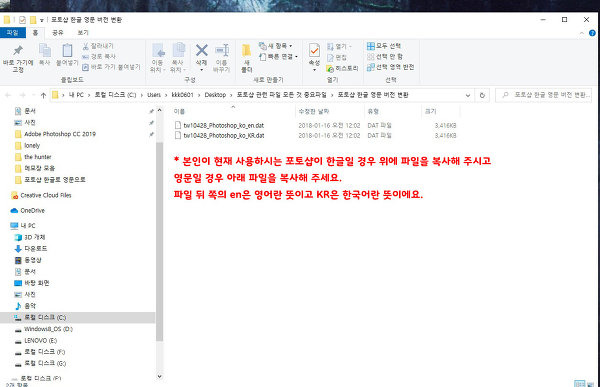The image size is (600, 387).
Task: Open the 파일 (File) tab
Action: (x=13, y=33)
